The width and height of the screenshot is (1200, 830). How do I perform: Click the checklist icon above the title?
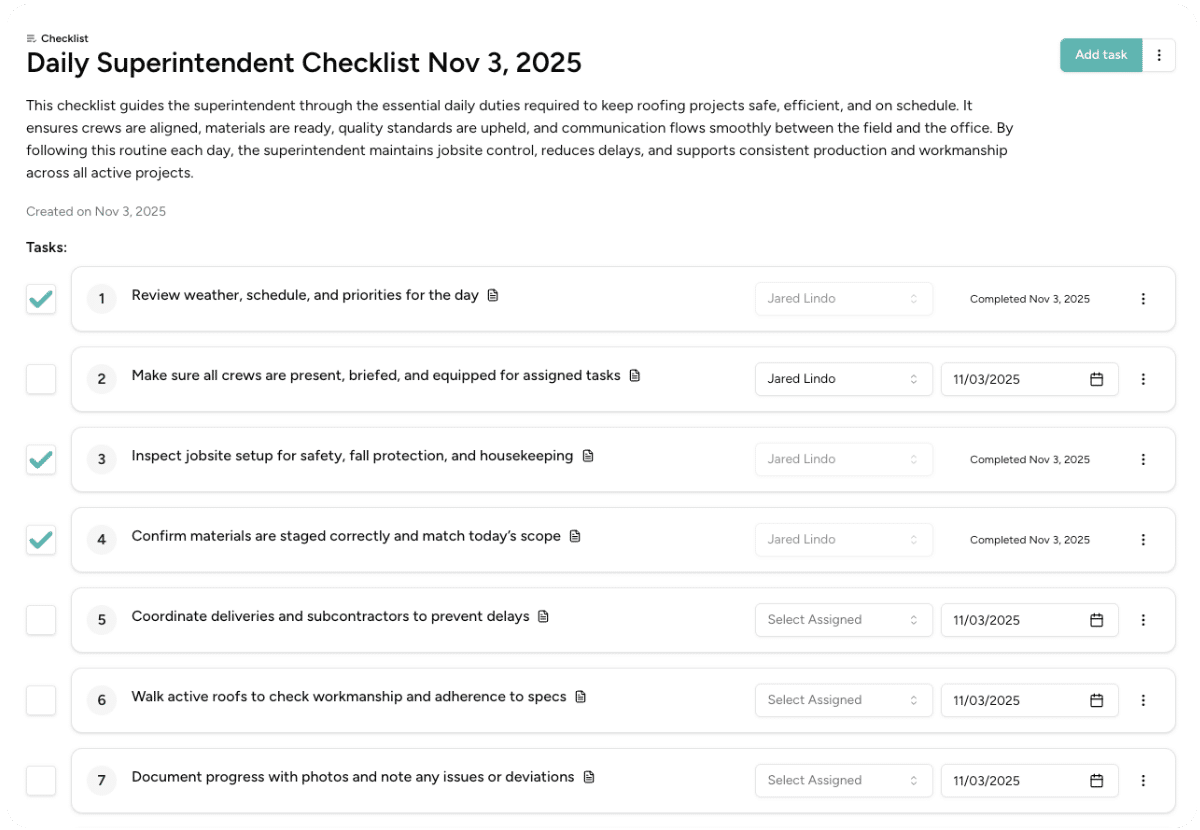(x=32, y=38)
